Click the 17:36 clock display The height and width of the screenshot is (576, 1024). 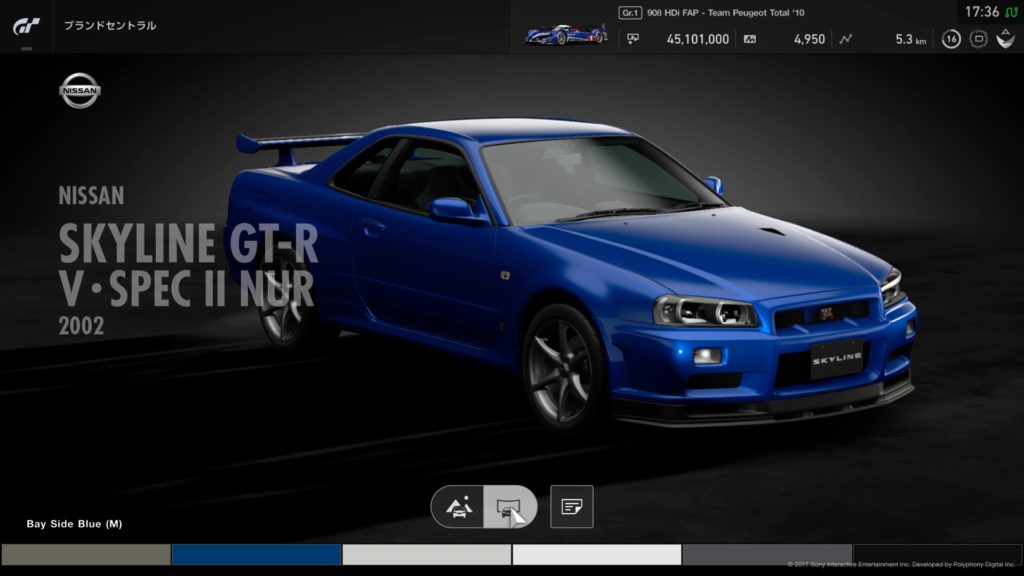(x=982, y=12)
